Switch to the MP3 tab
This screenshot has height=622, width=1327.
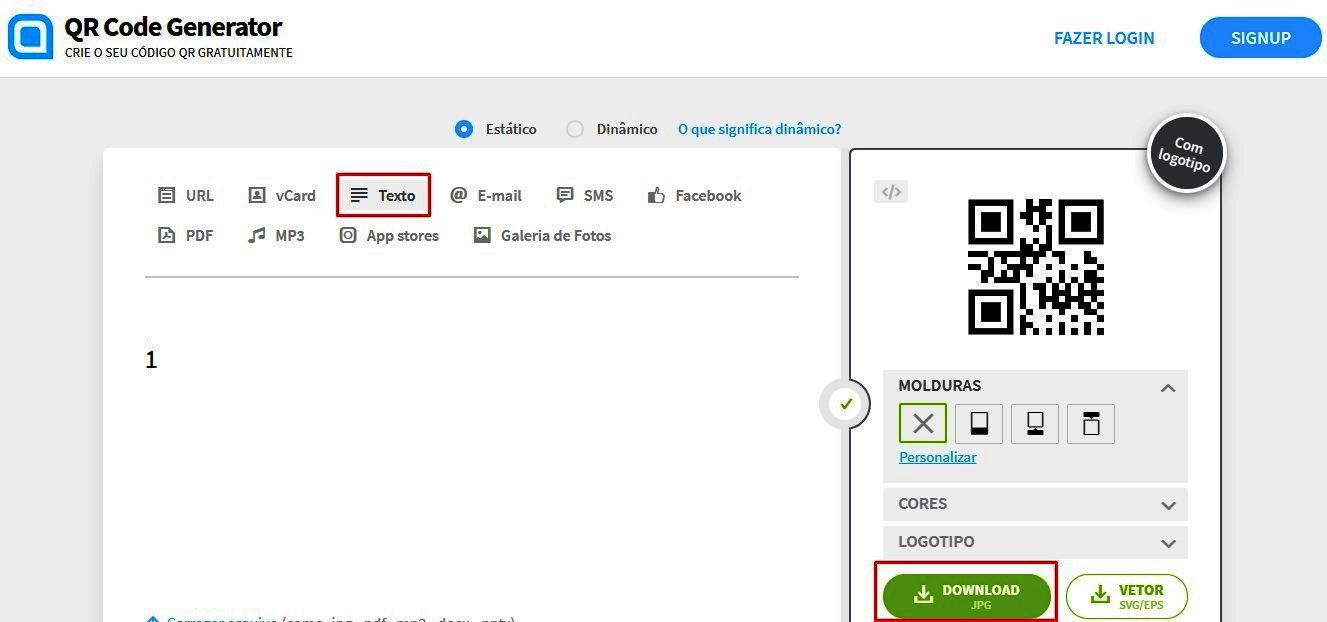pos(276,236)
